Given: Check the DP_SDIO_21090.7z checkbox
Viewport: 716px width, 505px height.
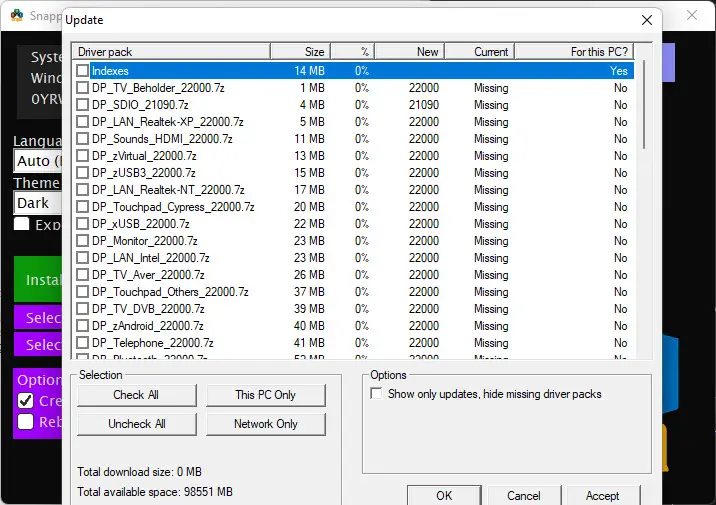Looking at the screenshot, I should coord(83,105).
